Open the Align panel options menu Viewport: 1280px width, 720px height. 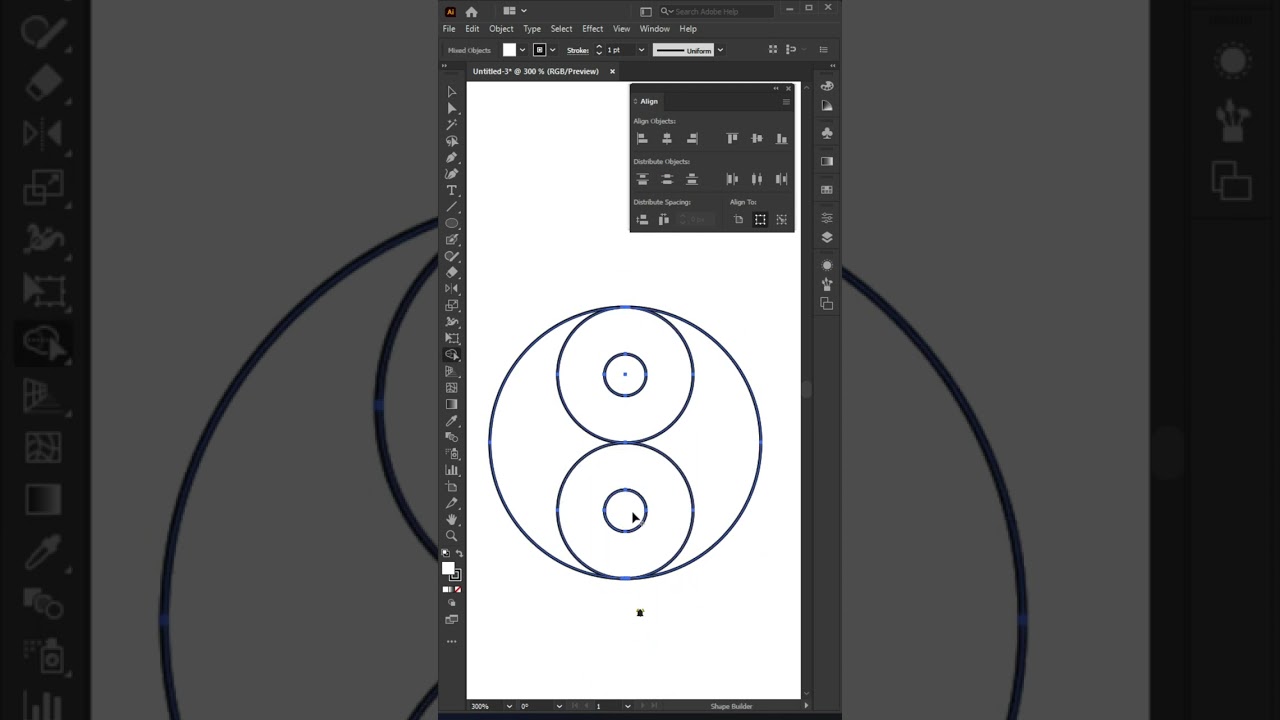pos(786,101)
